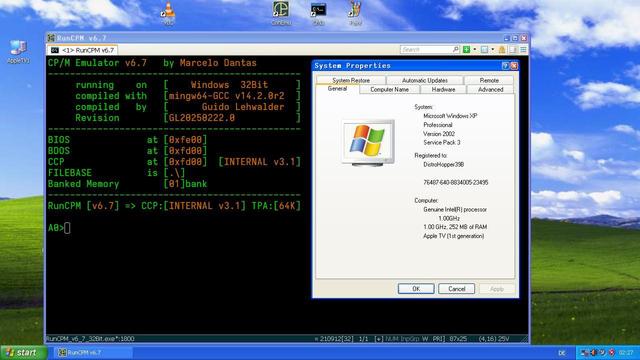Click the [+] status bar indicator
The width and height of the screenshot is (640, 360).
click(x=378, y=339)
